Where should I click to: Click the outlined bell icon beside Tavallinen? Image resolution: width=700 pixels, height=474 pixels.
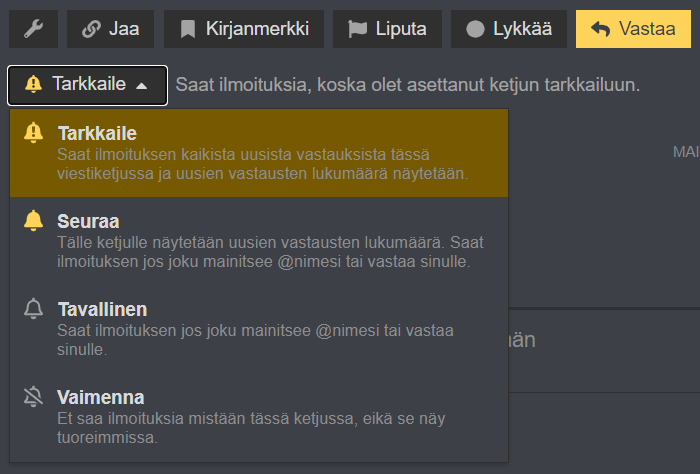pyautogui.click(x=33, y=309)
